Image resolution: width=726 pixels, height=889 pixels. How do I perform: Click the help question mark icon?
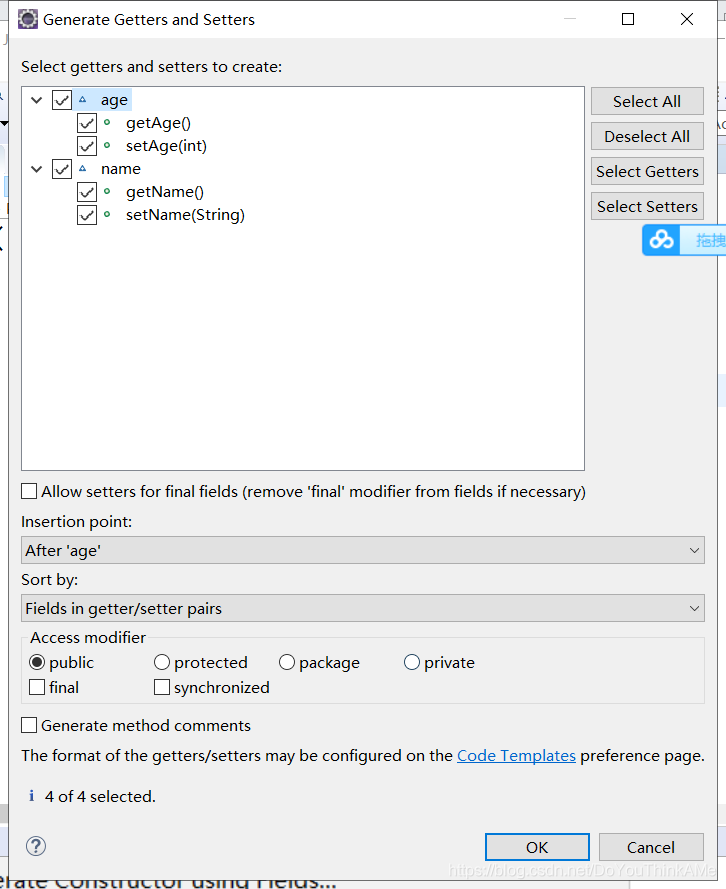(x=36, y=846)
